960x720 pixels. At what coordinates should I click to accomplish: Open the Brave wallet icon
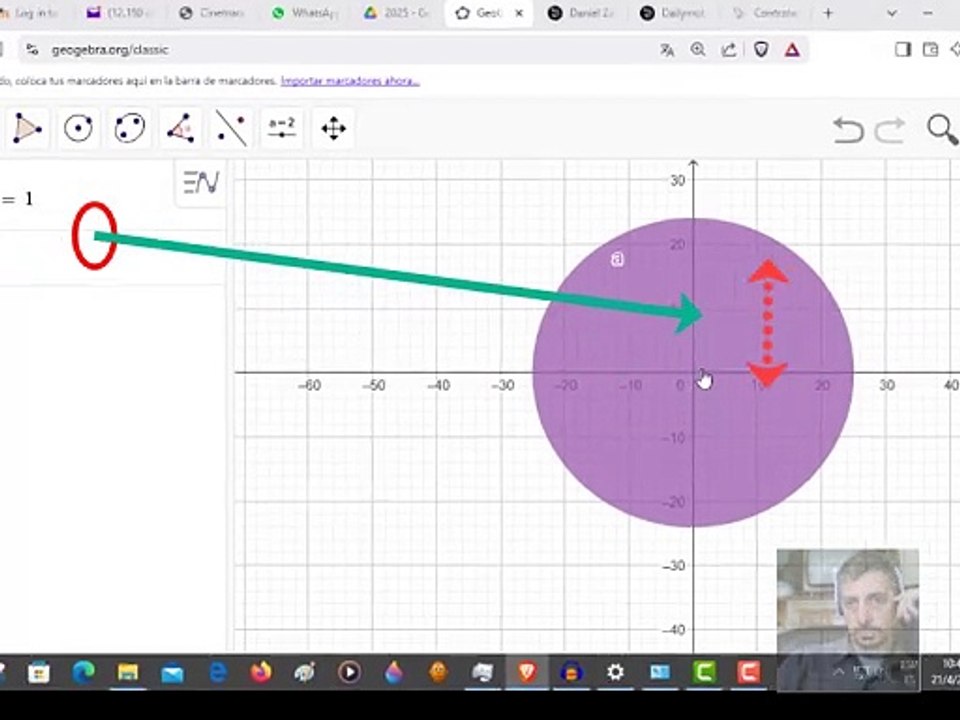pyautogui.click(x=931, y=50)
